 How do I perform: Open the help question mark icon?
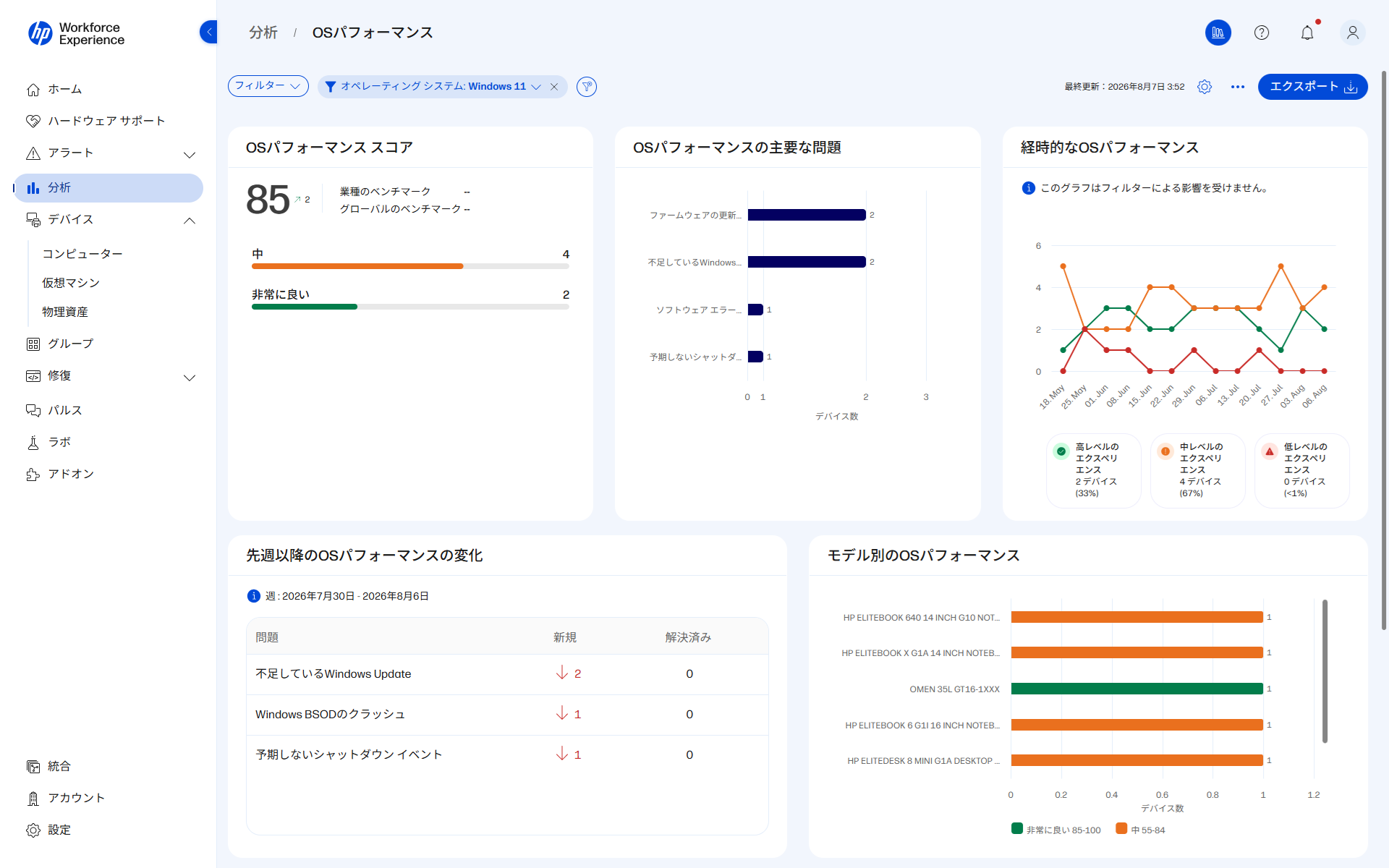pos(1262,33)
